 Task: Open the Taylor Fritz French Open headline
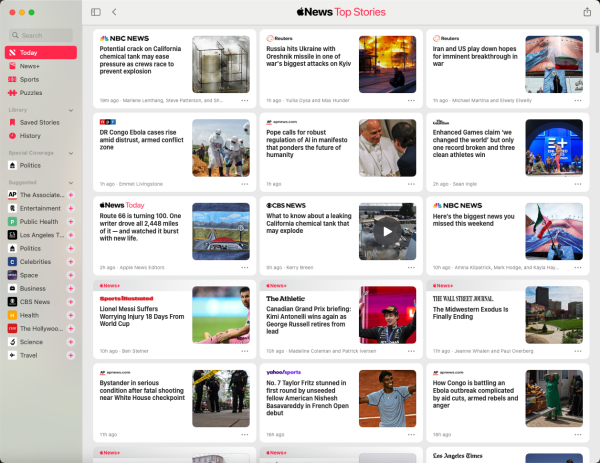[307, 398]
